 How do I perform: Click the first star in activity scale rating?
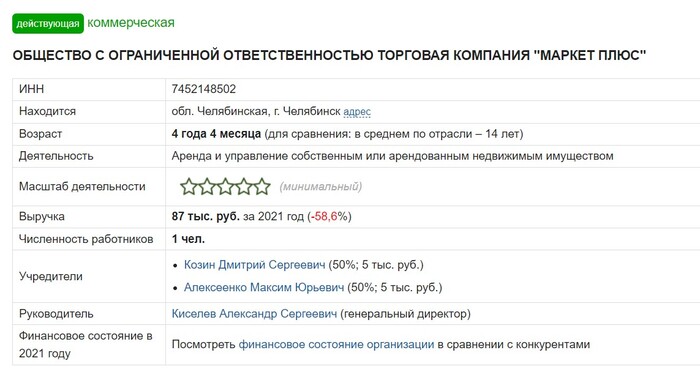point(188,187)
